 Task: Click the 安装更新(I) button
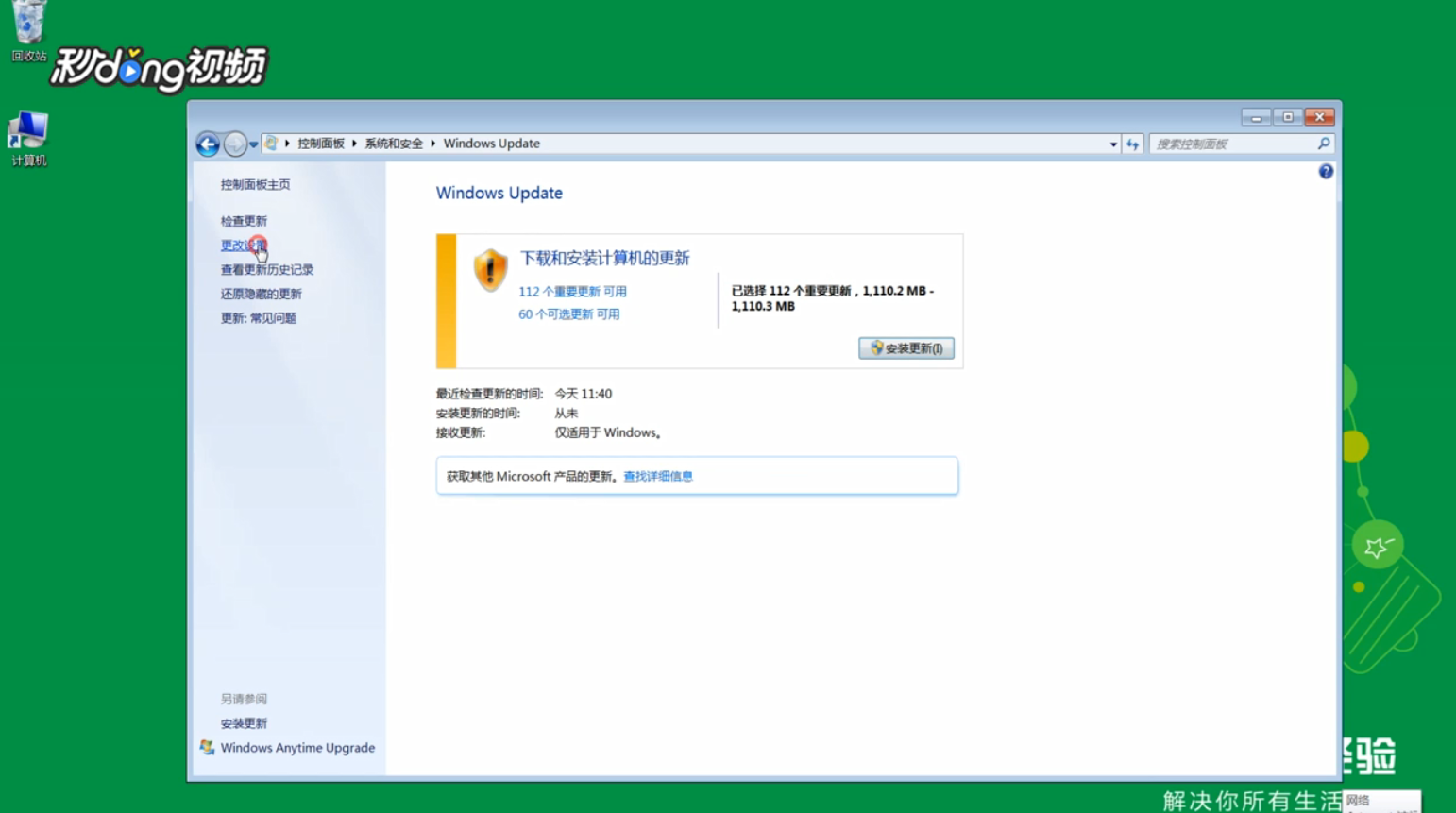(906, 348)
